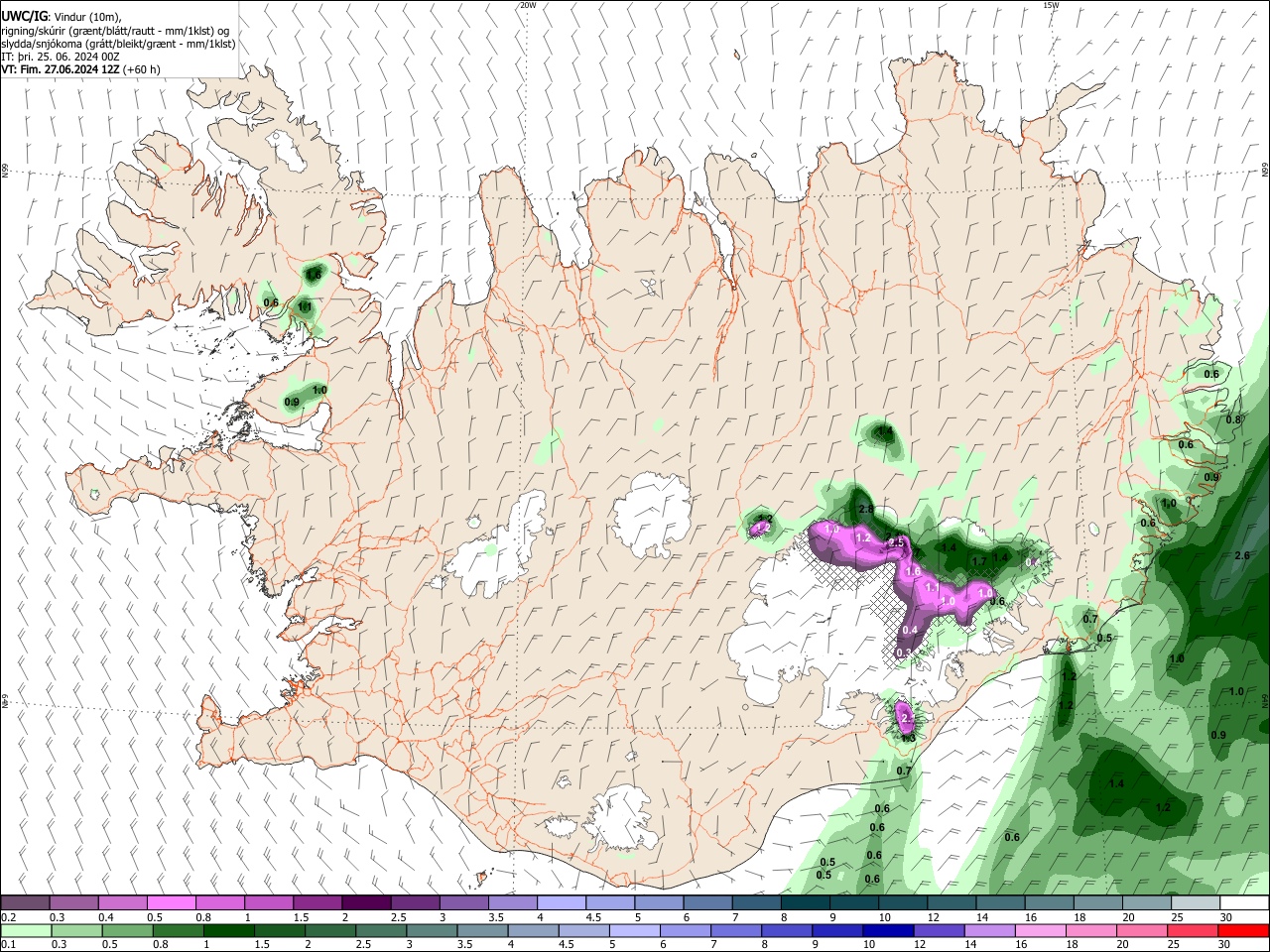This screenshot has height=952, width=1270.
Task: Select rain legend swatch between 1 and 1.5
Action: 228,930
